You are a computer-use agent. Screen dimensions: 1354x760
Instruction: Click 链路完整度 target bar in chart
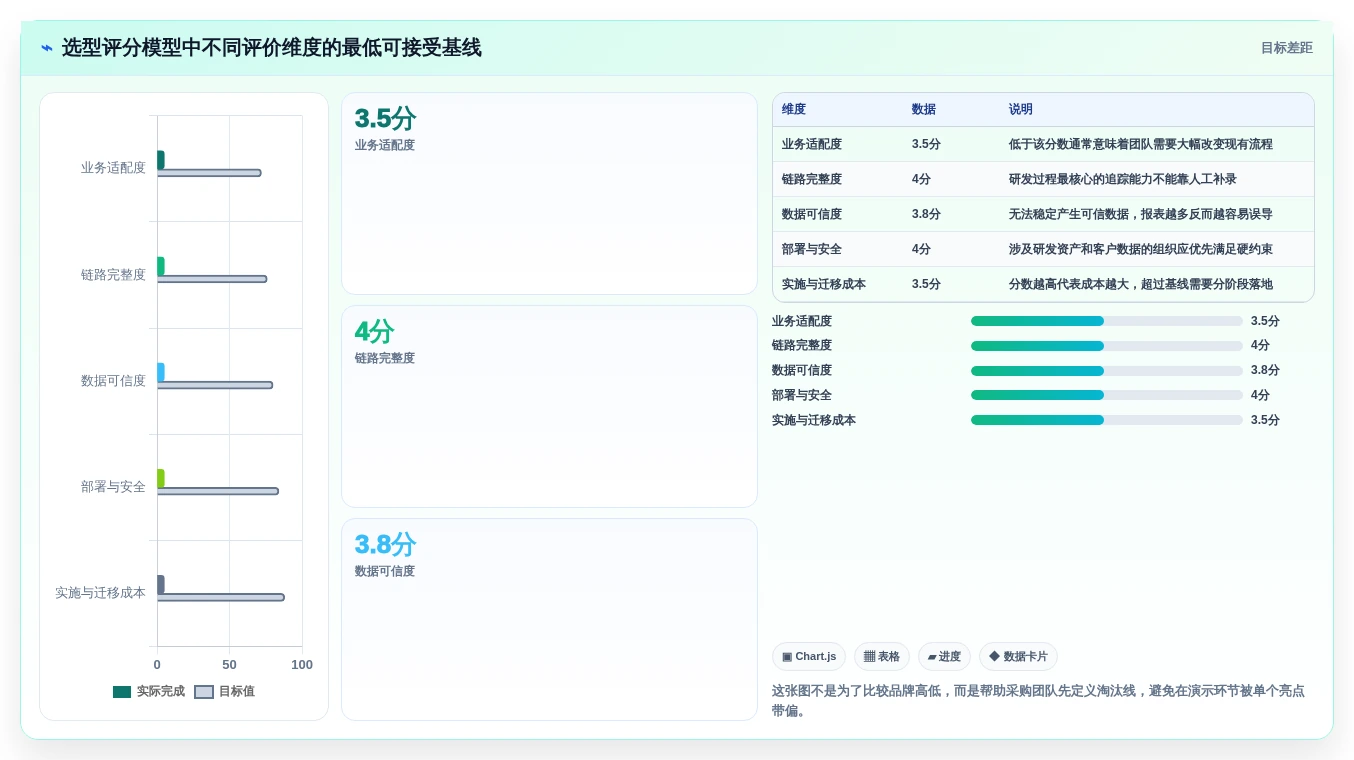tap(212, 279)
